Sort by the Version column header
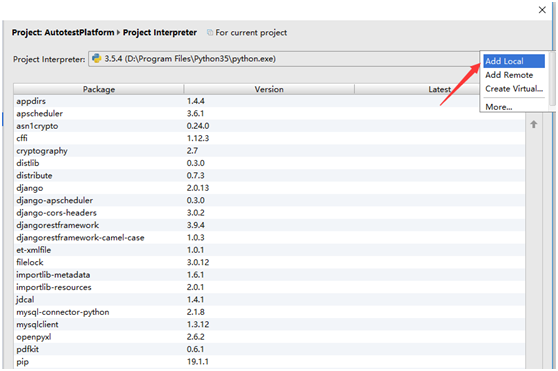This screenshot has height=371, width=558. tap(269, 89)
